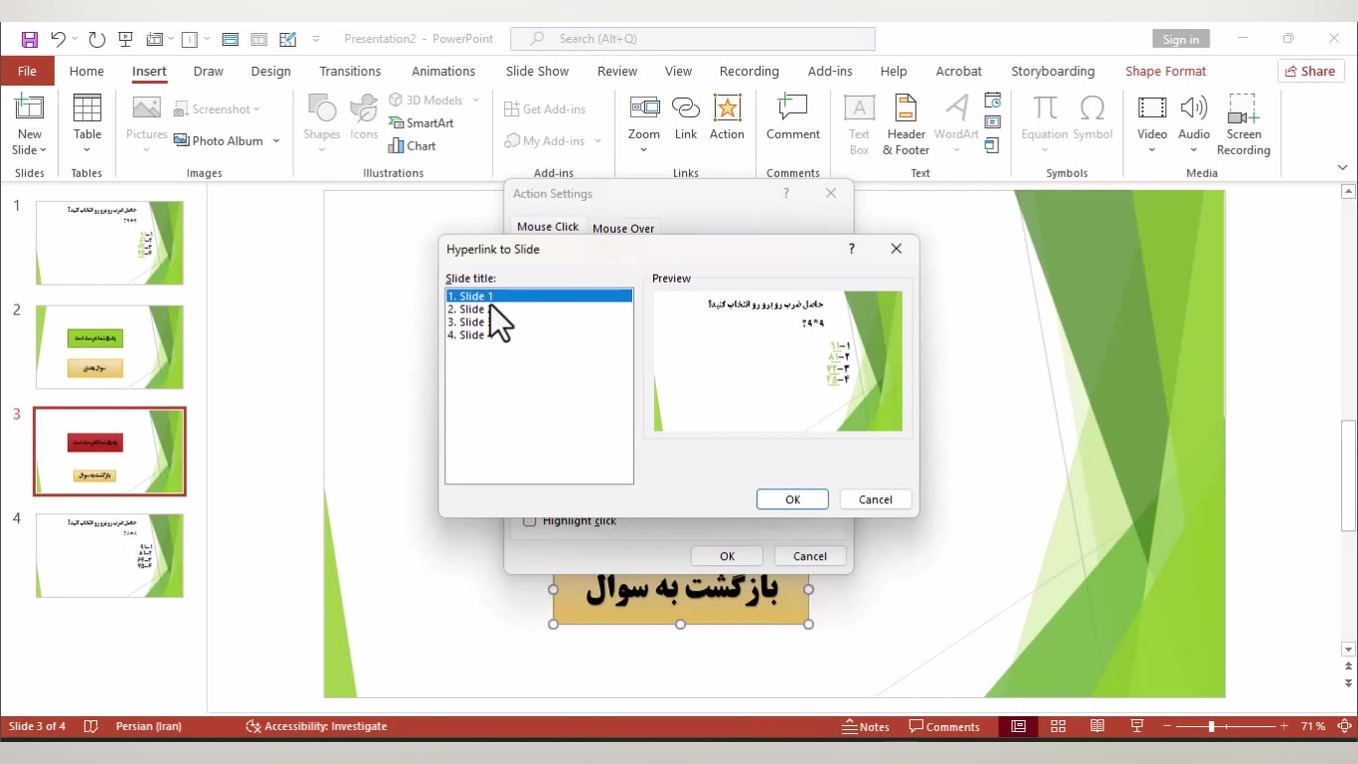Close the Hyperlink to Slide dialog

tap(896, 249)
